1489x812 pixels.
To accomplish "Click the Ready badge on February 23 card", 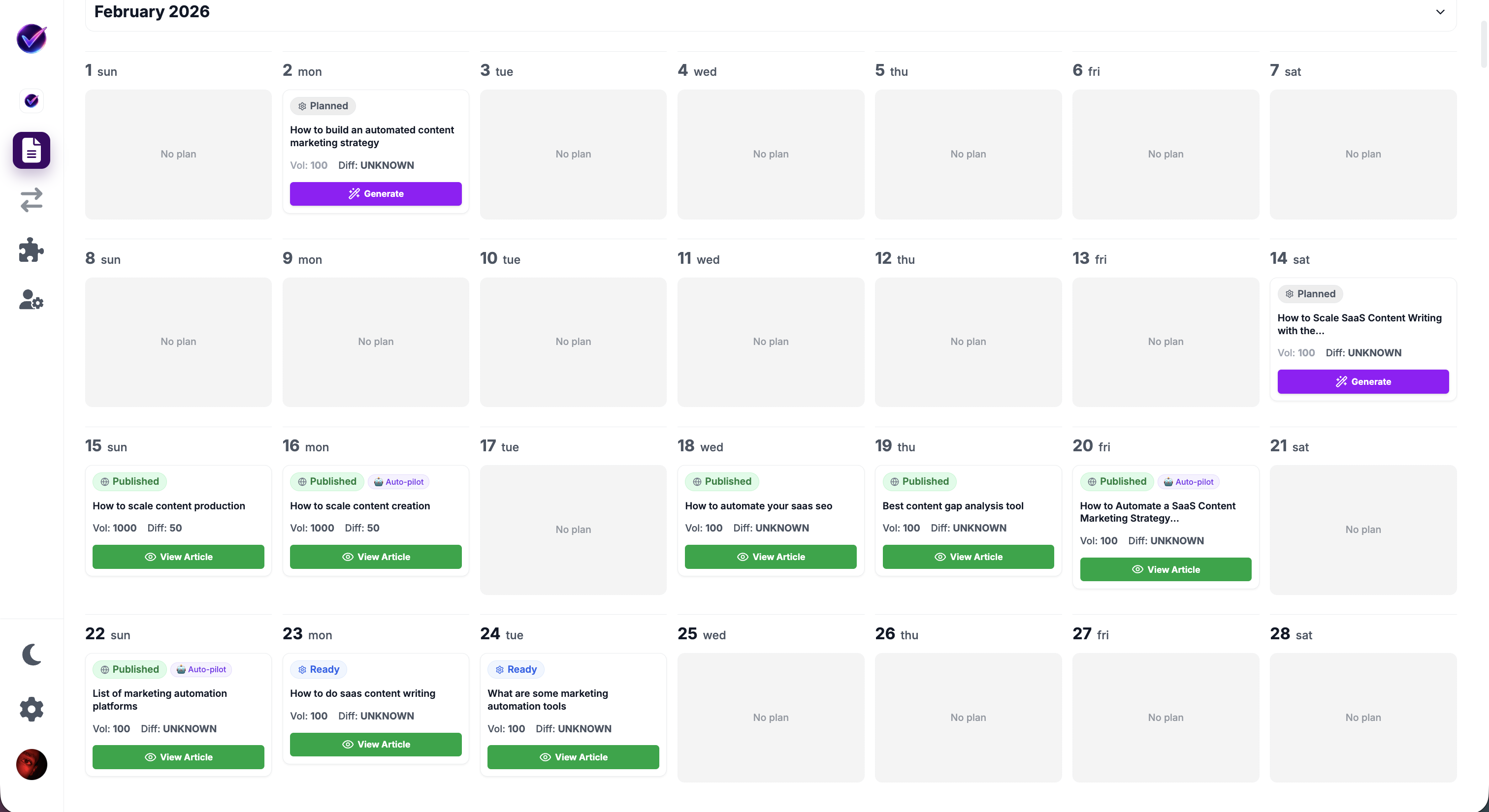I will coord(318,669).
